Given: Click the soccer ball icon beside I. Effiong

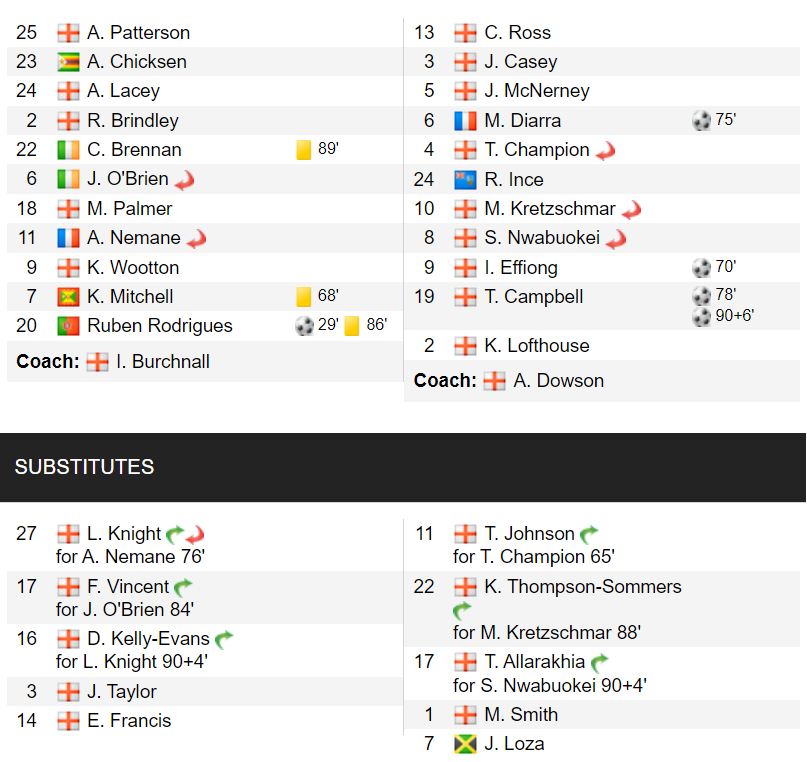Looking at the screenshot, I should tap(701, 268).
